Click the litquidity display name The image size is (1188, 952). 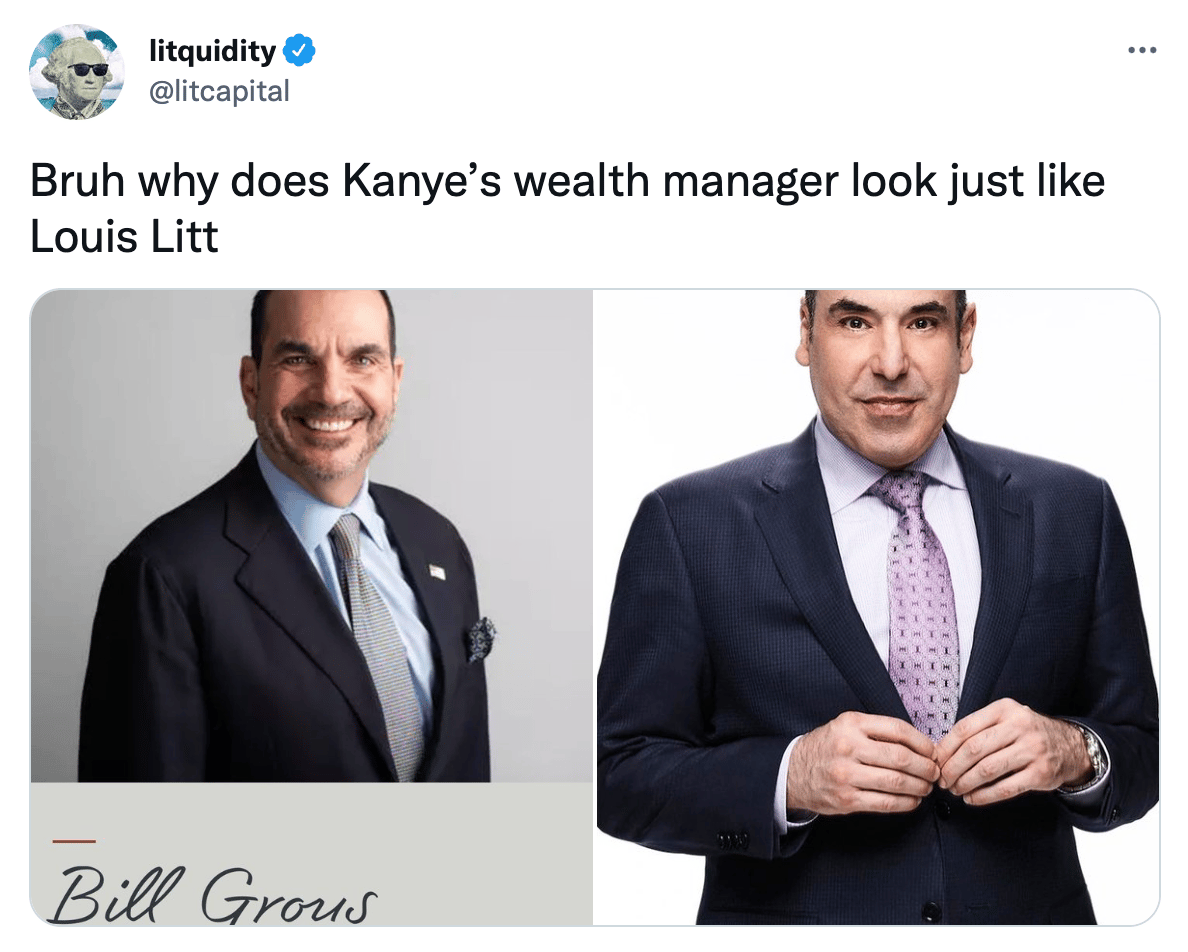pos(213,51)
